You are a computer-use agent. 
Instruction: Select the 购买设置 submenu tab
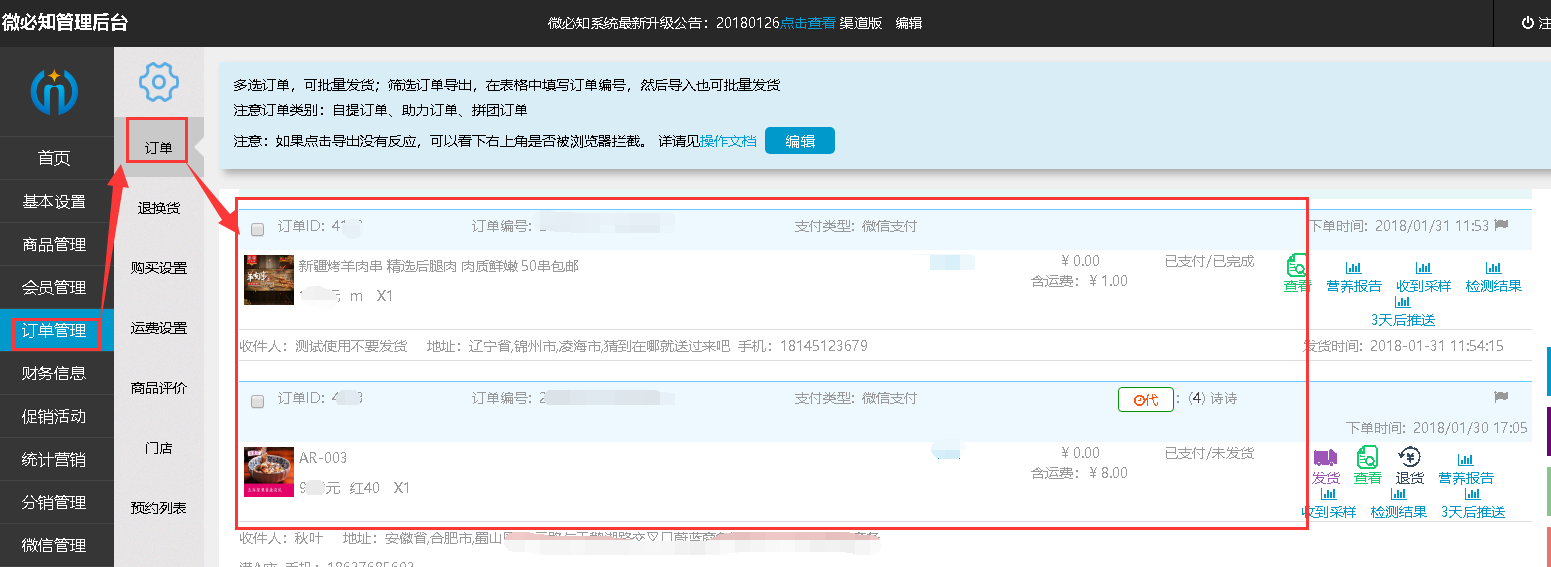click(x=158, y=268)
